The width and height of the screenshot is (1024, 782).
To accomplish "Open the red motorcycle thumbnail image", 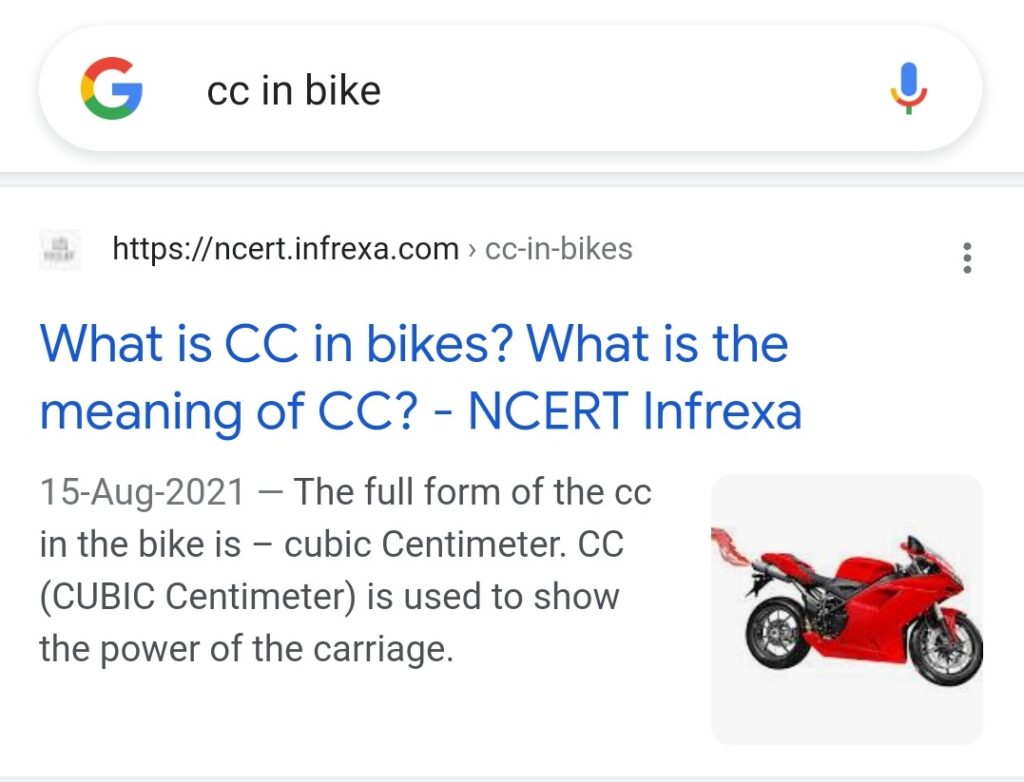I will coord(846,610).
